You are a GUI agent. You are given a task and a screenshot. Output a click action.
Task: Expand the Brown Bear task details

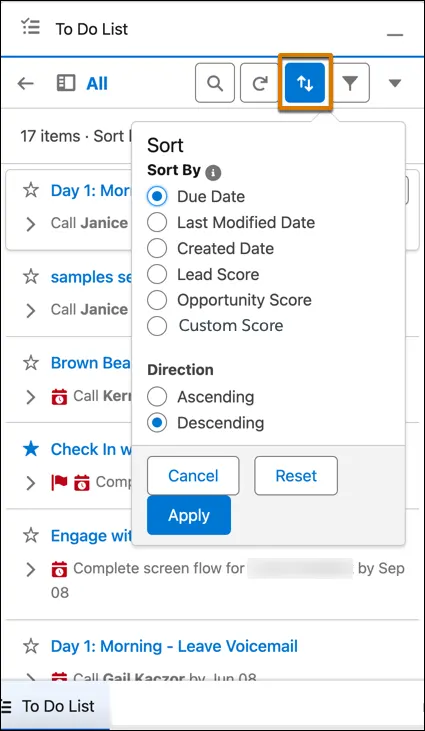(31, 397)
